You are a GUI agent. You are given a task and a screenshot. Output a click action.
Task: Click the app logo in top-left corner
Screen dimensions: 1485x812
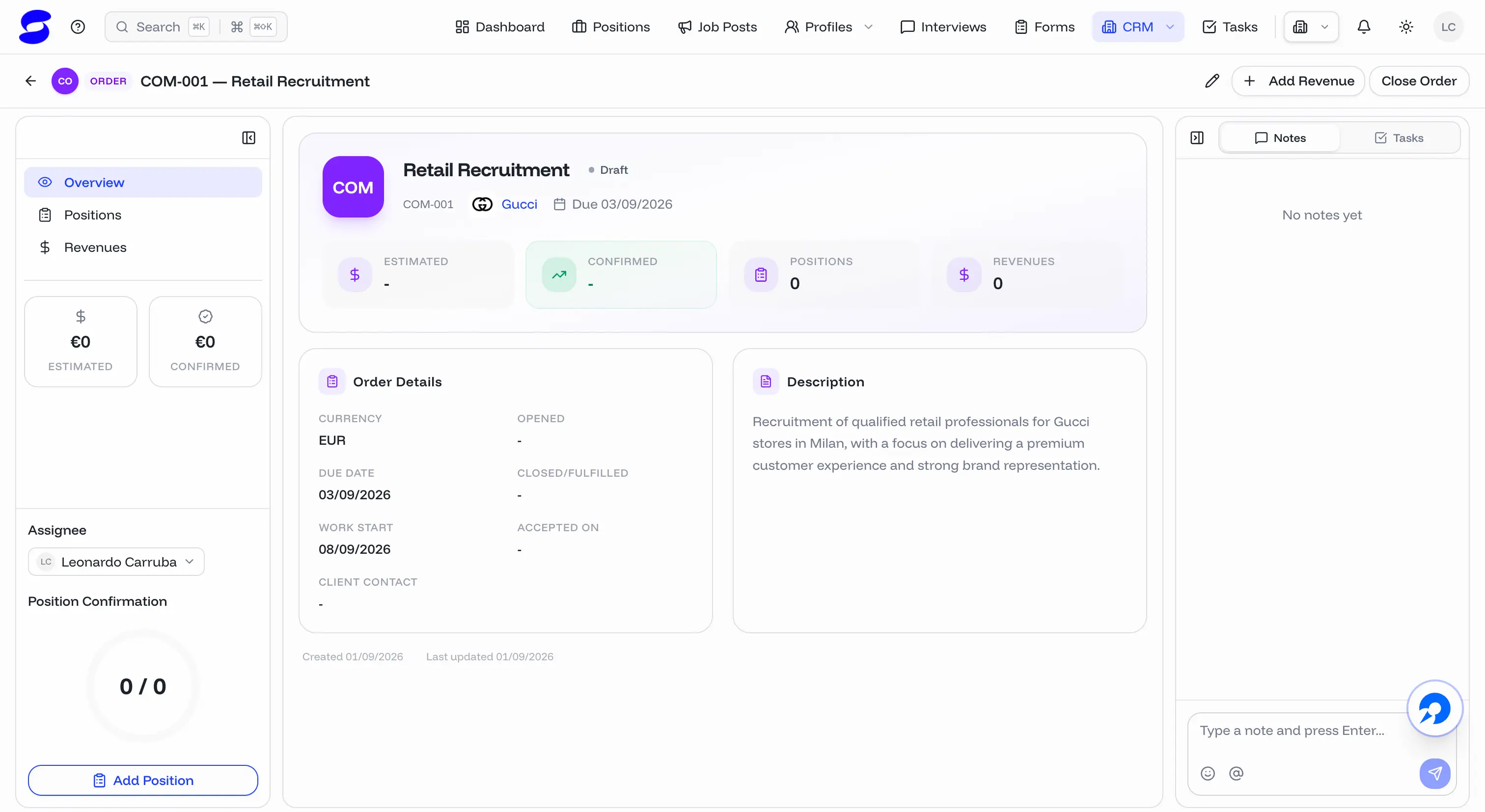click(34, 27)
